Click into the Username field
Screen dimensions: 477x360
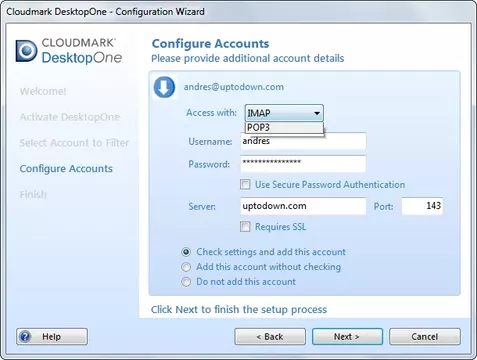[303, 141]
